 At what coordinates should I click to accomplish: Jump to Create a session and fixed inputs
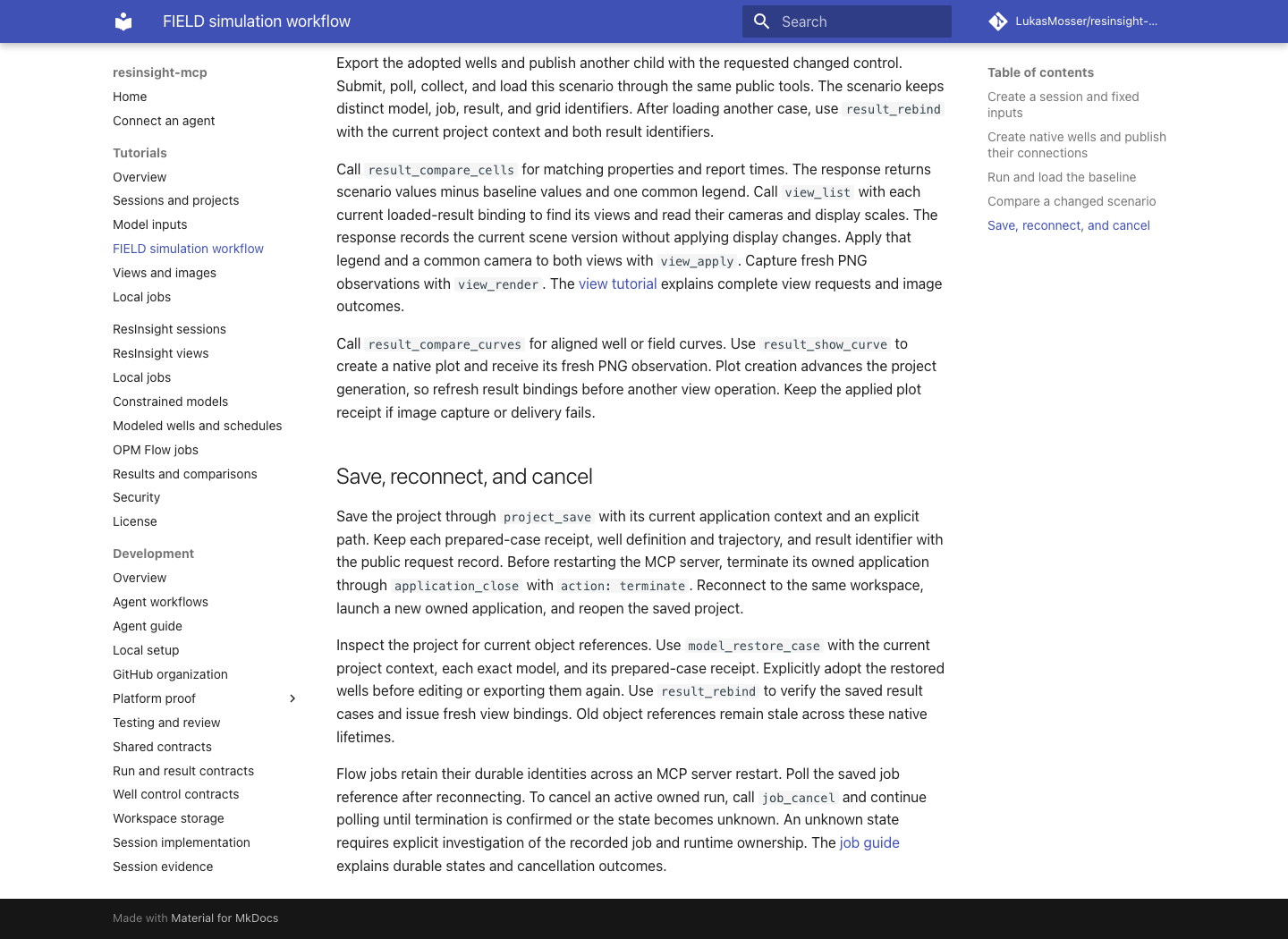[1063, 105]
